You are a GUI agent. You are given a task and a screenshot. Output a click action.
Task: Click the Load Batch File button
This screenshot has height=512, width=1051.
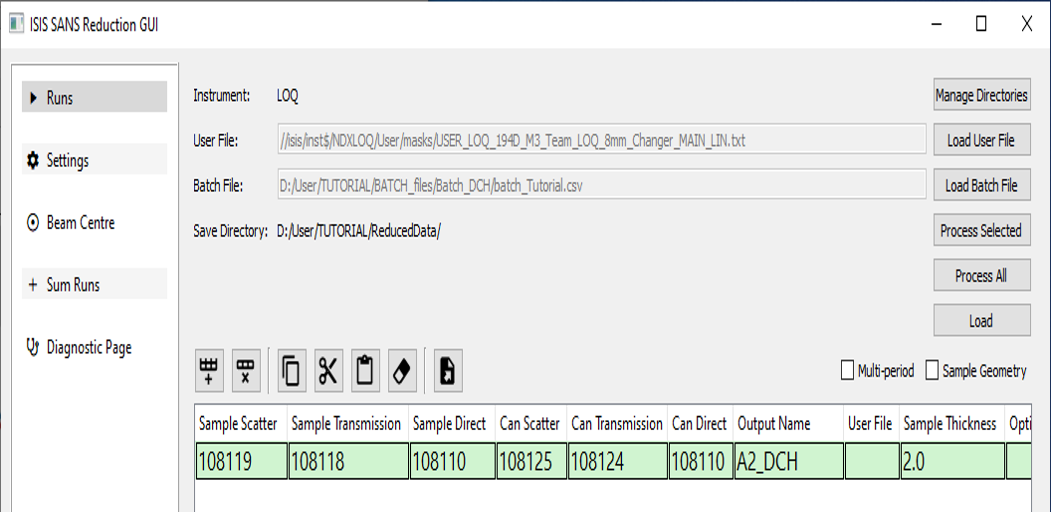(981, 185)
